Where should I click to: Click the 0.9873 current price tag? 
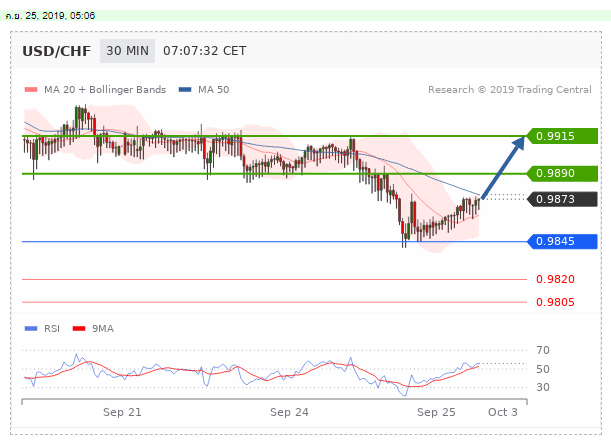click(562, 199)
